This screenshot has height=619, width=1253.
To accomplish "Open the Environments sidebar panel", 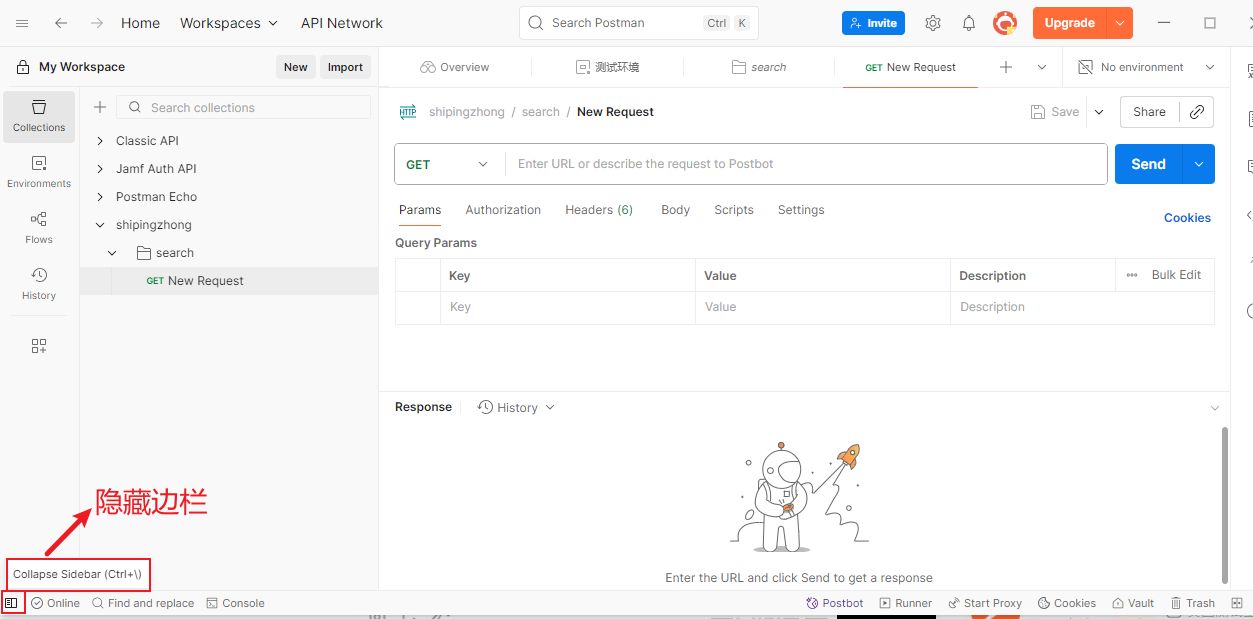I will 39,172.
